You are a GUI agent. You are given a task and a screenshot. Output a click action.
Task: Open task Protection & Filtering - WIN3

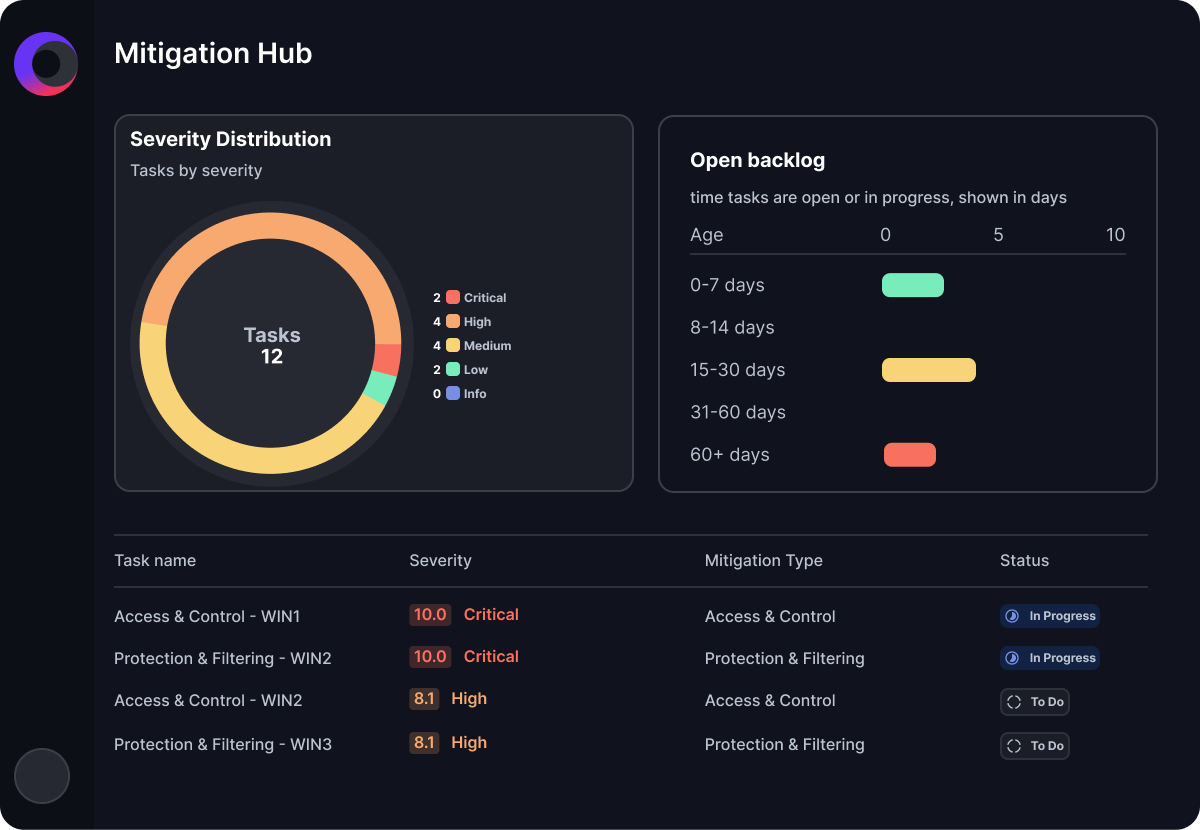point(223,744)
